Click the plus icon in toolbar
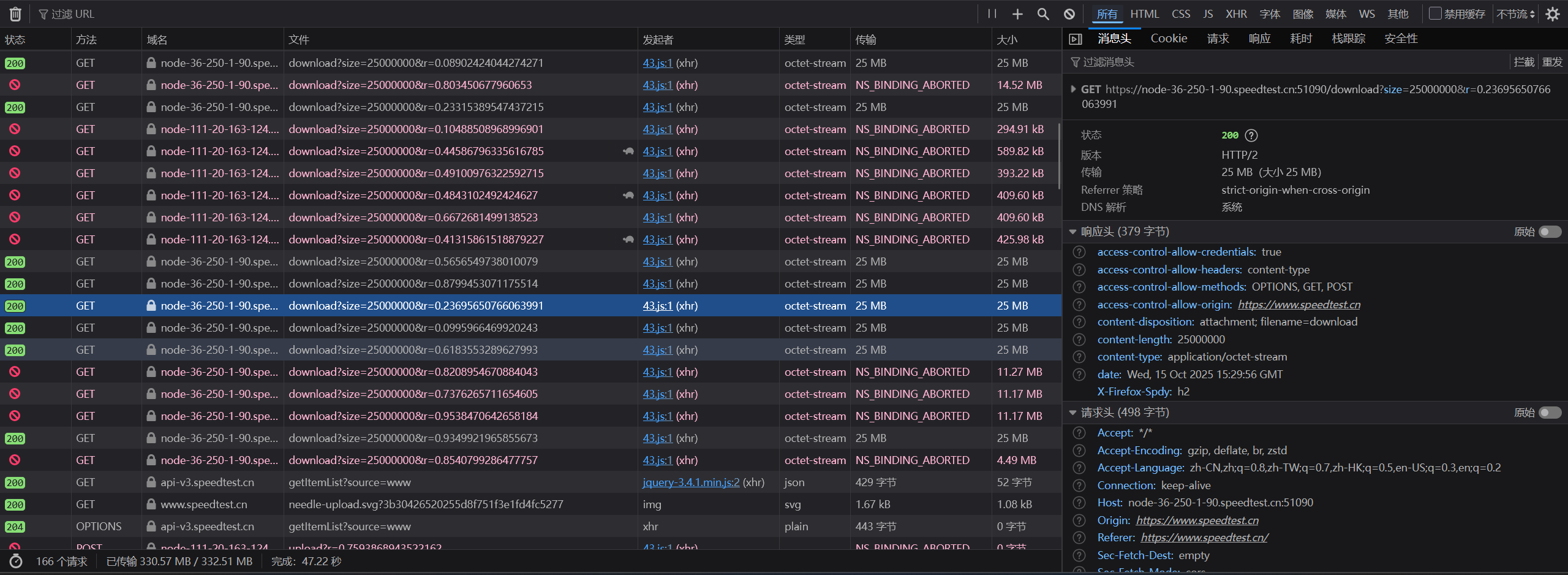This screenshot has width=1568, height=575. 1017,14
